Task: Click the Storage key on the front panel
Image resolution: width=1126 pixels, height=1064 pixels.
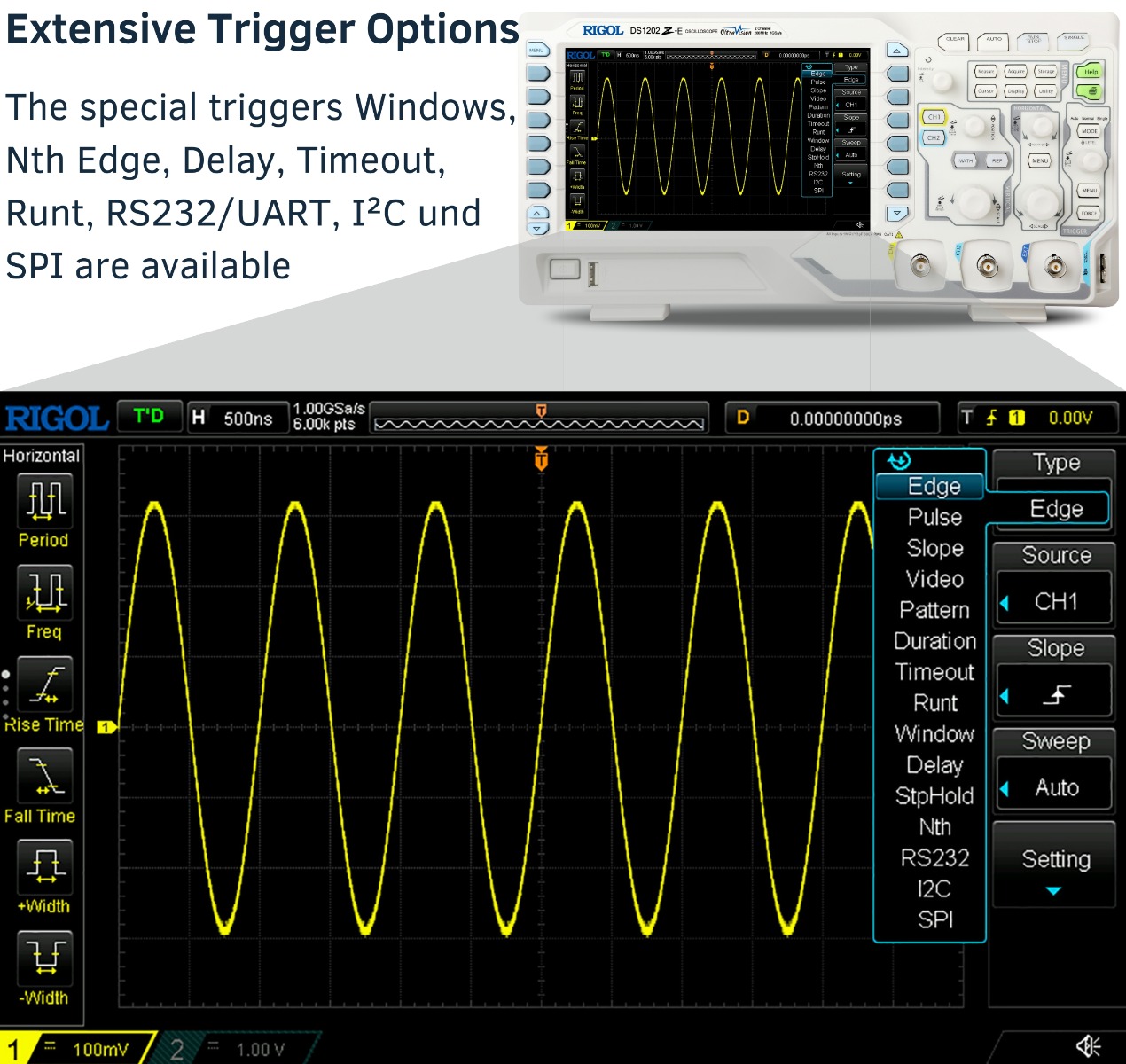Action: [1046, 72]
